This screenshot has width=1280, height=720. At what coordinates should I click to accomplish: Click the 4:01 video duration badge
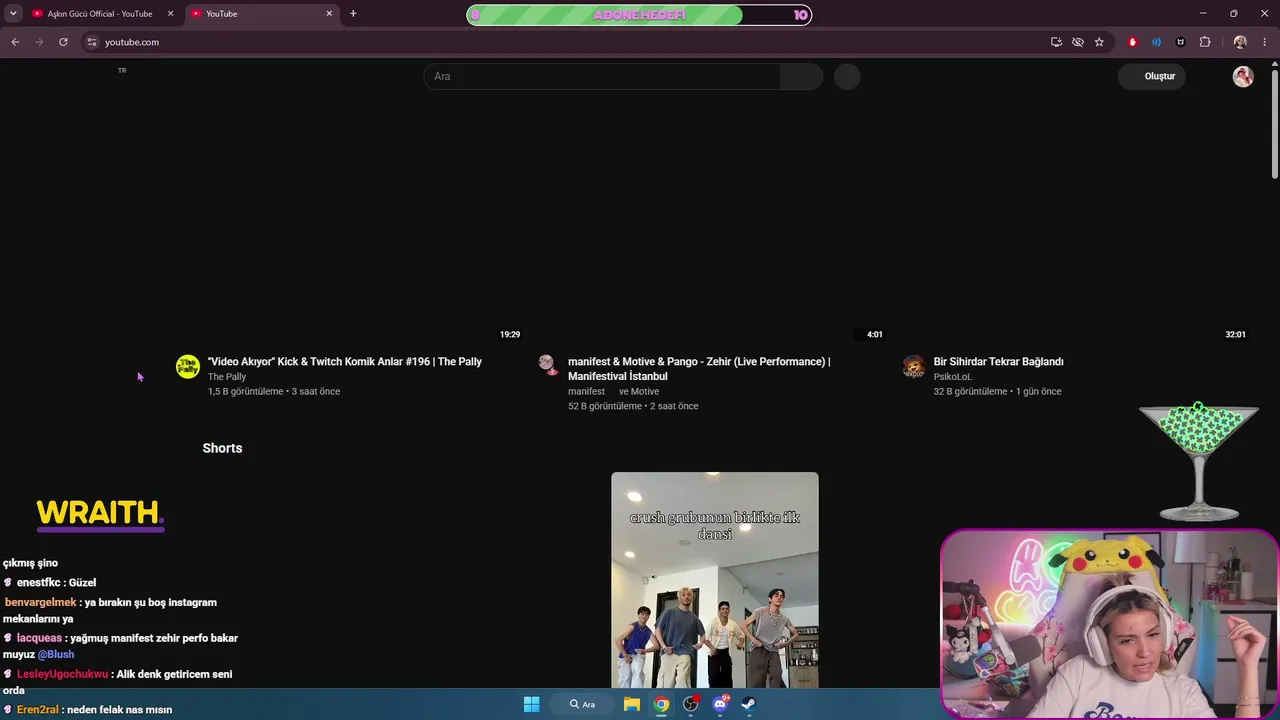click(875, 334)
